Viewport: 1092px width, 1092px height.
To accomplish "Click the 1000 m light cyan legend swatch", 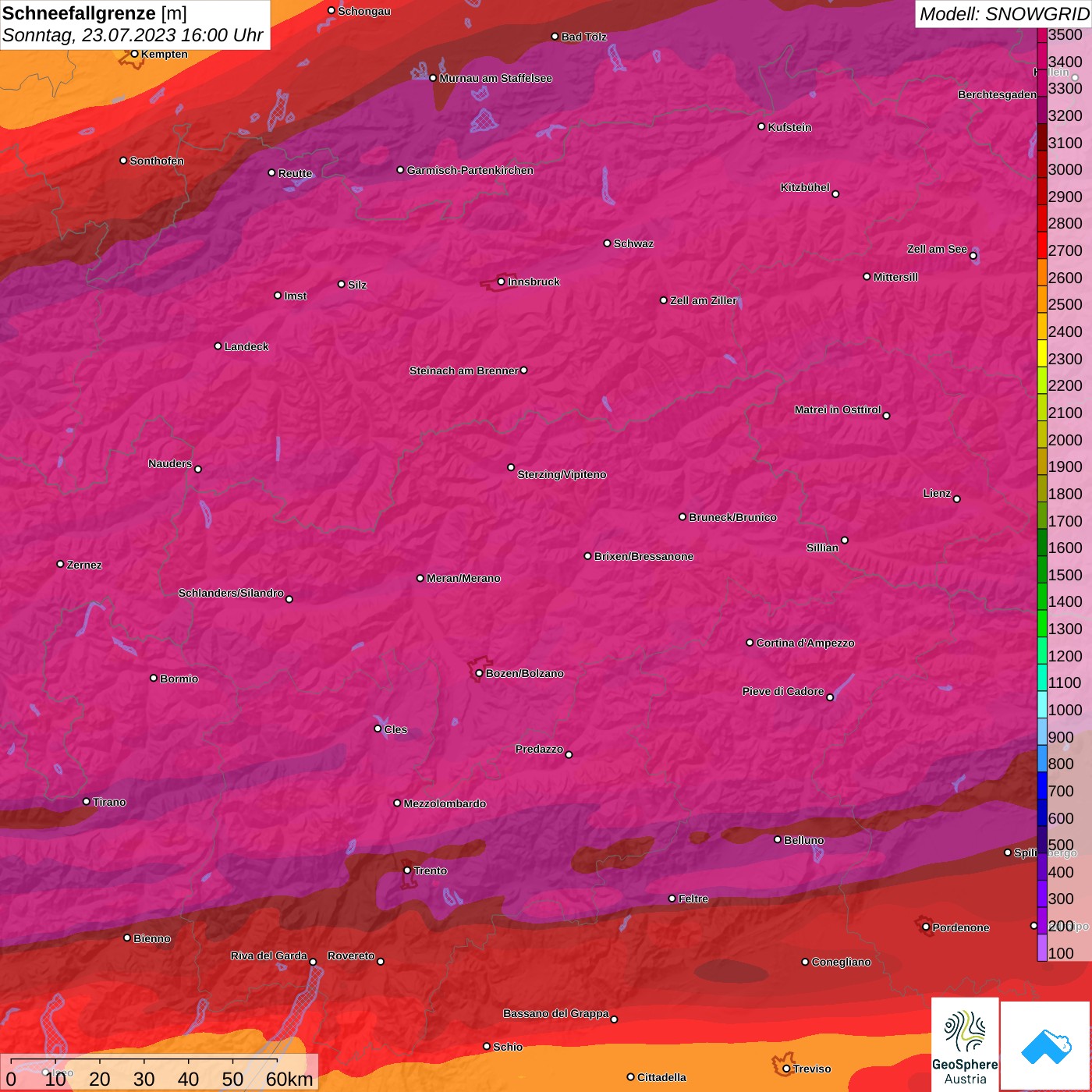I will (x=1042, y=704).
